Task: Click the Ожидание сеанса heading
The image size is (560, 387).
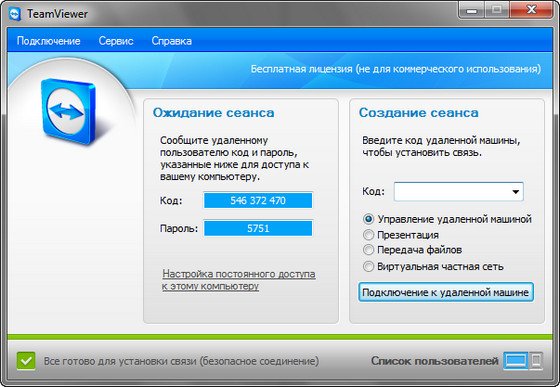Action: (x=214, y=112)
